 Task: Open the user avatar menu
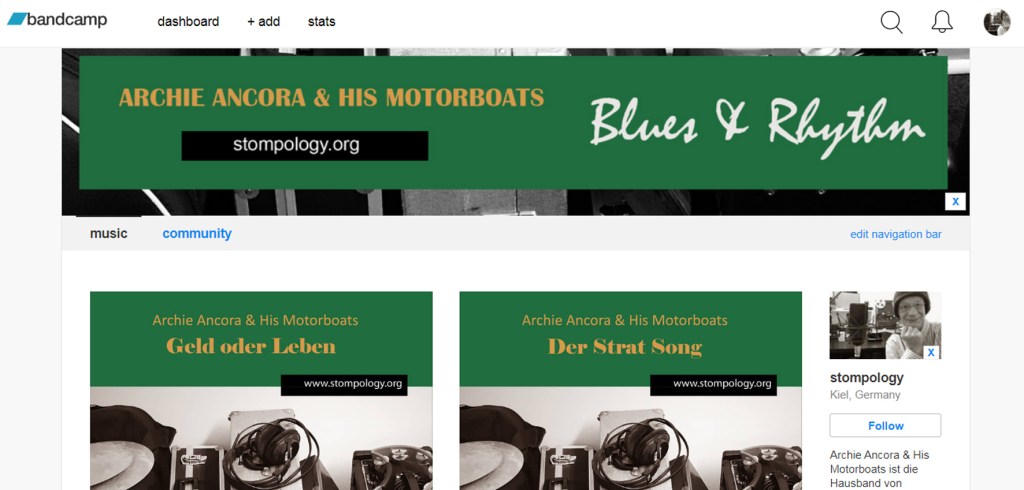(x=997, y=22)
